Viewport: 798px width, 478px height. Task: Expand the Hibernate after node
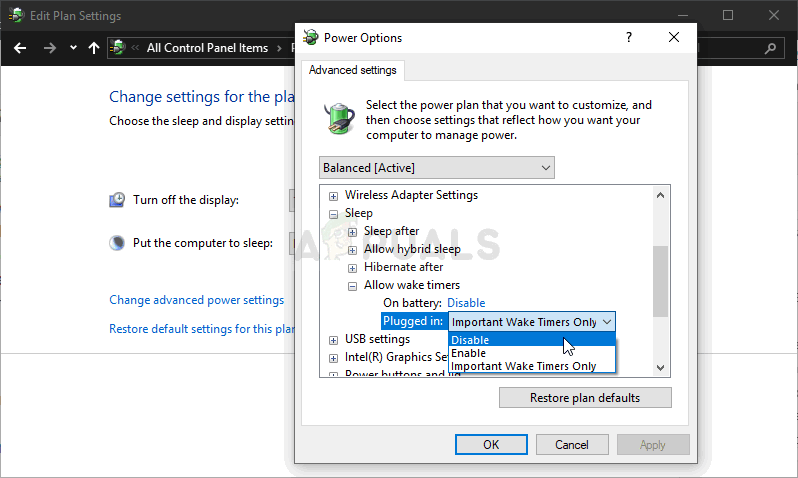[352, 268]
